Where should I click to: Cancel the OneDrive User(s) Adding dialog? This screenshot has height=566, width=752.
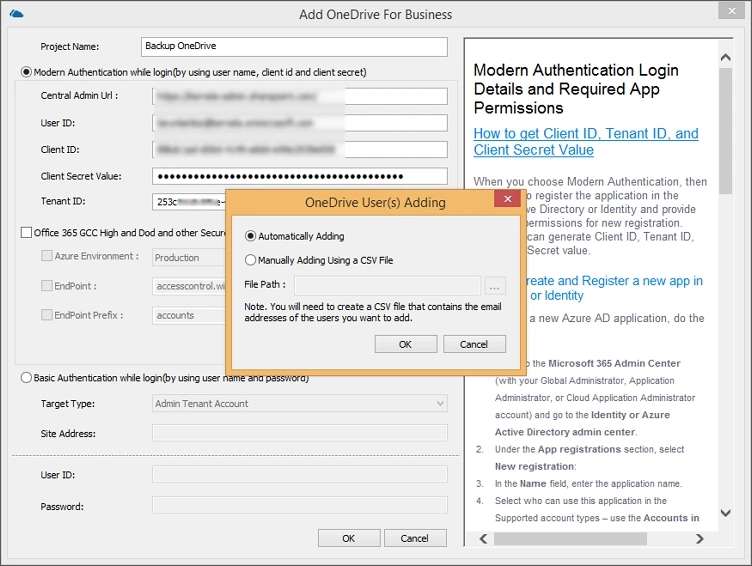click(x=474, y=344)
